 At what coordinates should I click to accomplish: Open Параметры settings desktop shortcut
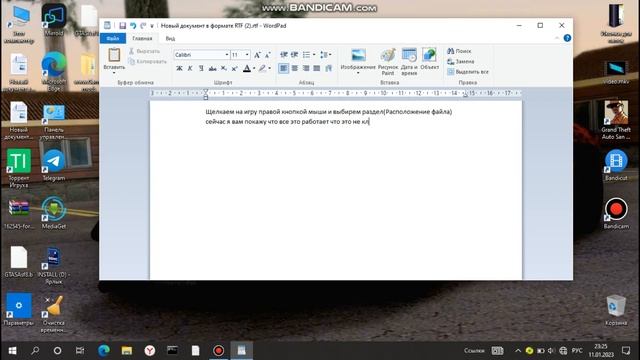[x=18, y=309]
